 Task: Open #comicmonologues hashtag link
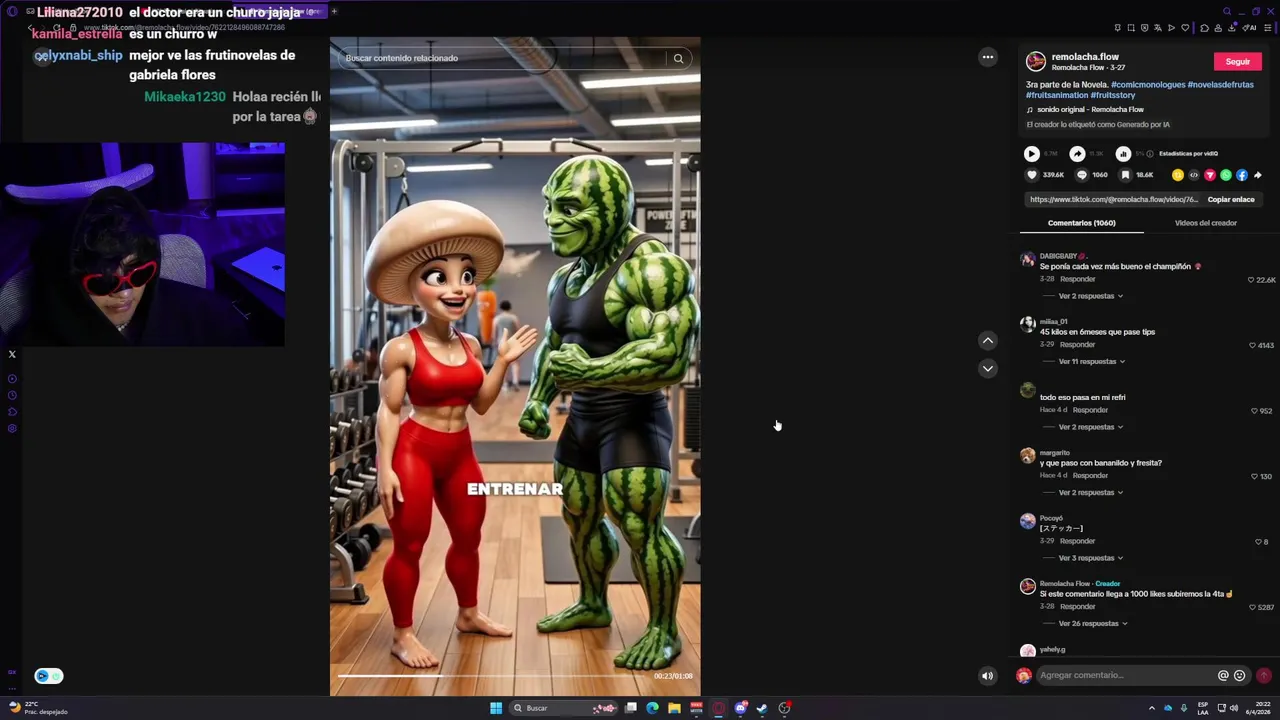(1148, 85)
